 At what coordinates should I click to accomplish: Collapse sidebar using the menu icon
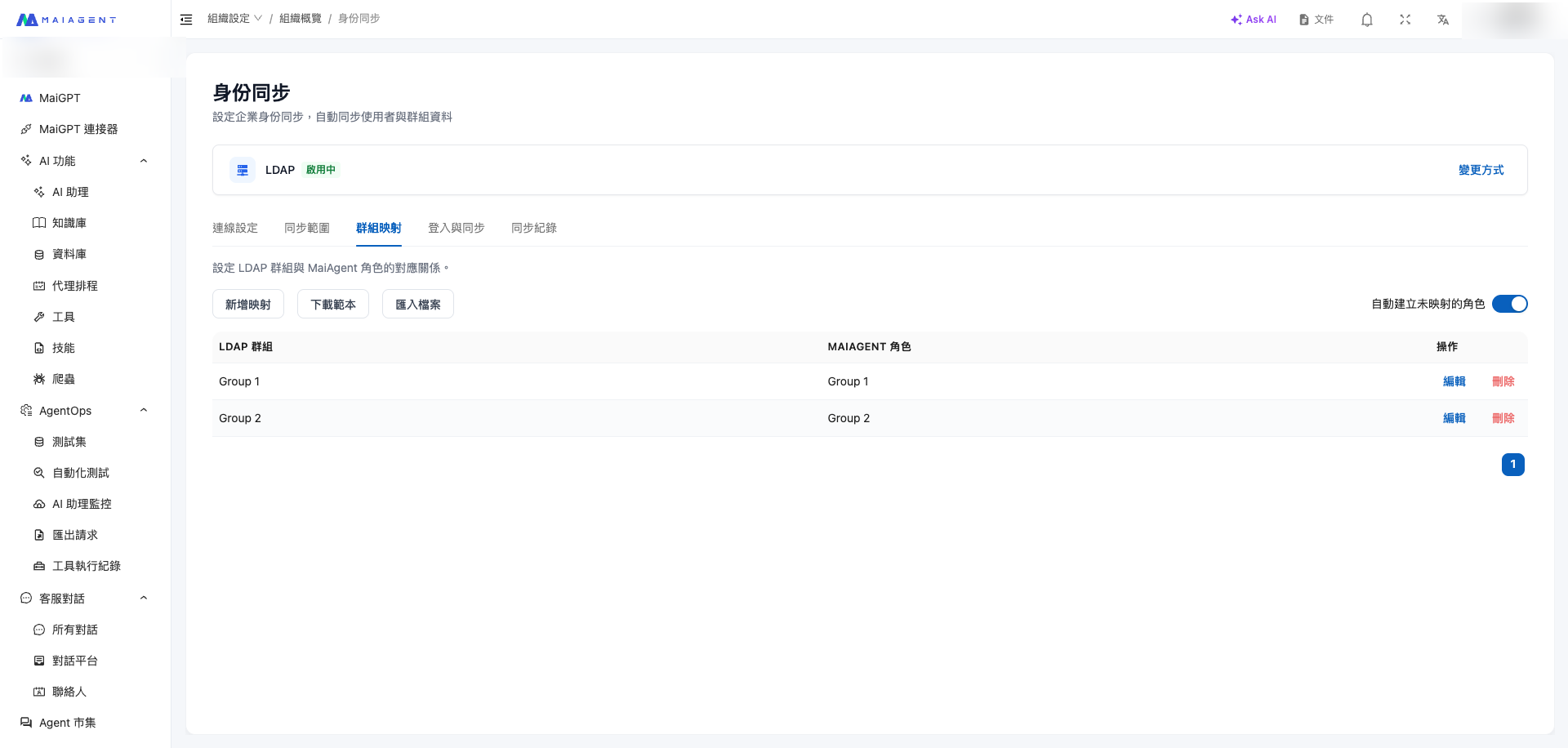[x=186, y=20]
